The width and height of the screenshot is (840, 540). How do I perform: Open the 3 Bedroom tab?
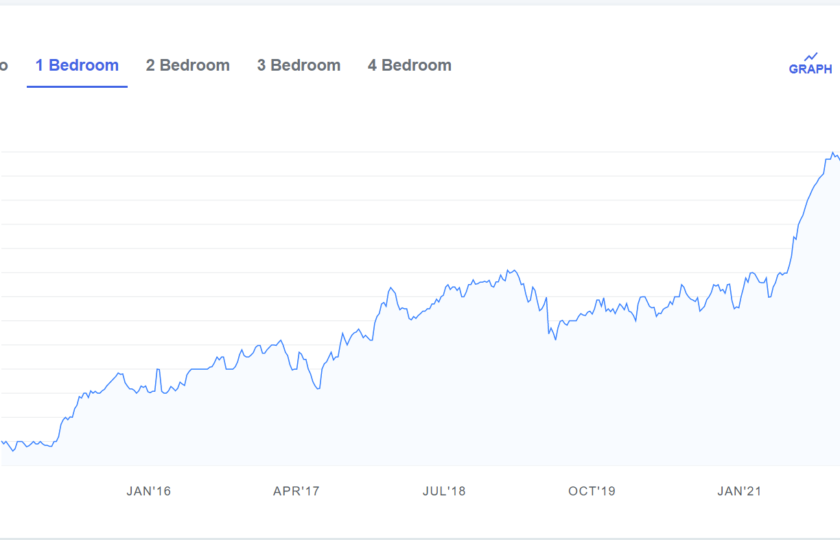click(298, 65)
